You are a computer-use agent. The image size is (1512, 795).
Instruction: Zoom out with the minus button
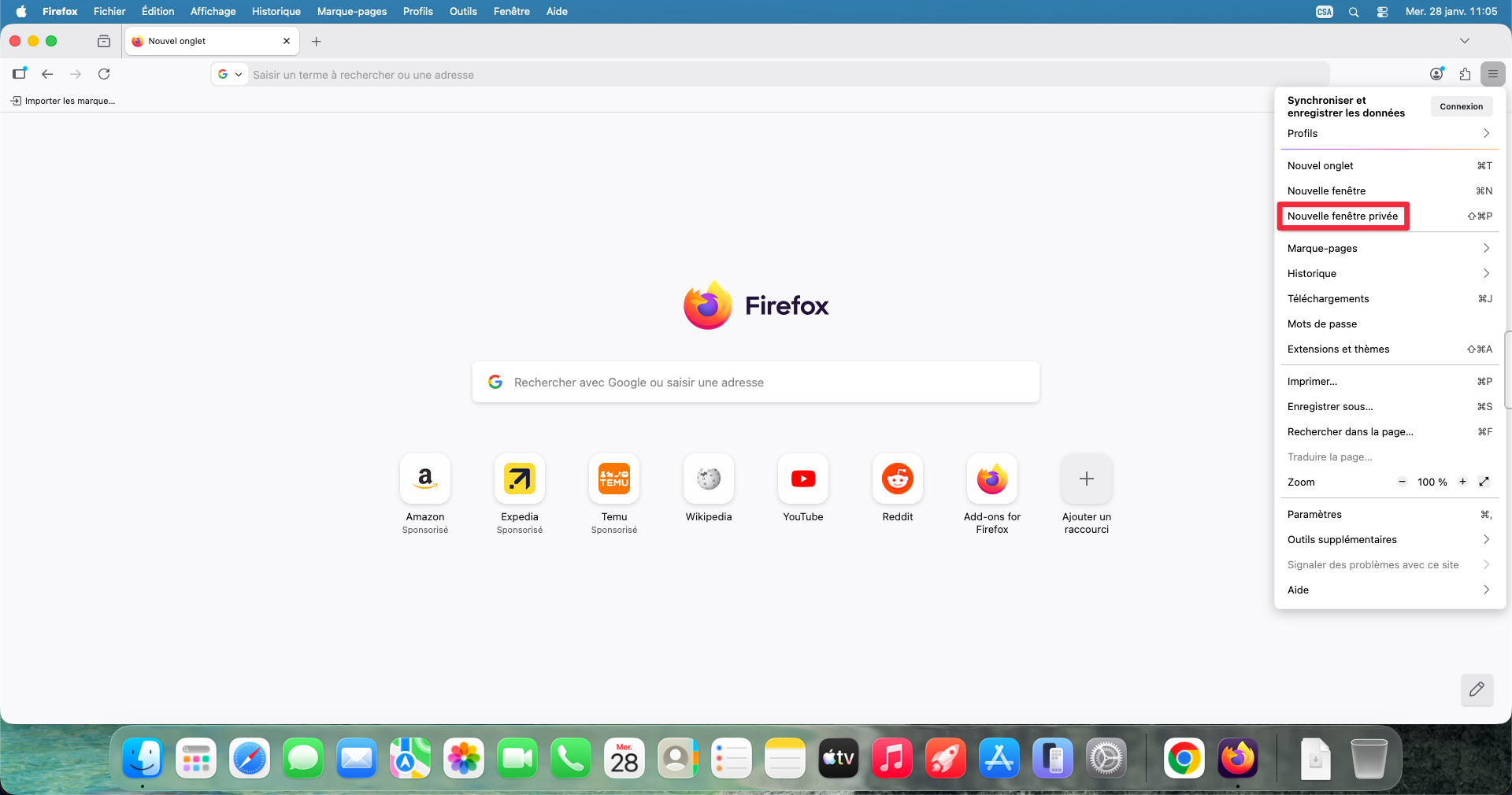1402,482
